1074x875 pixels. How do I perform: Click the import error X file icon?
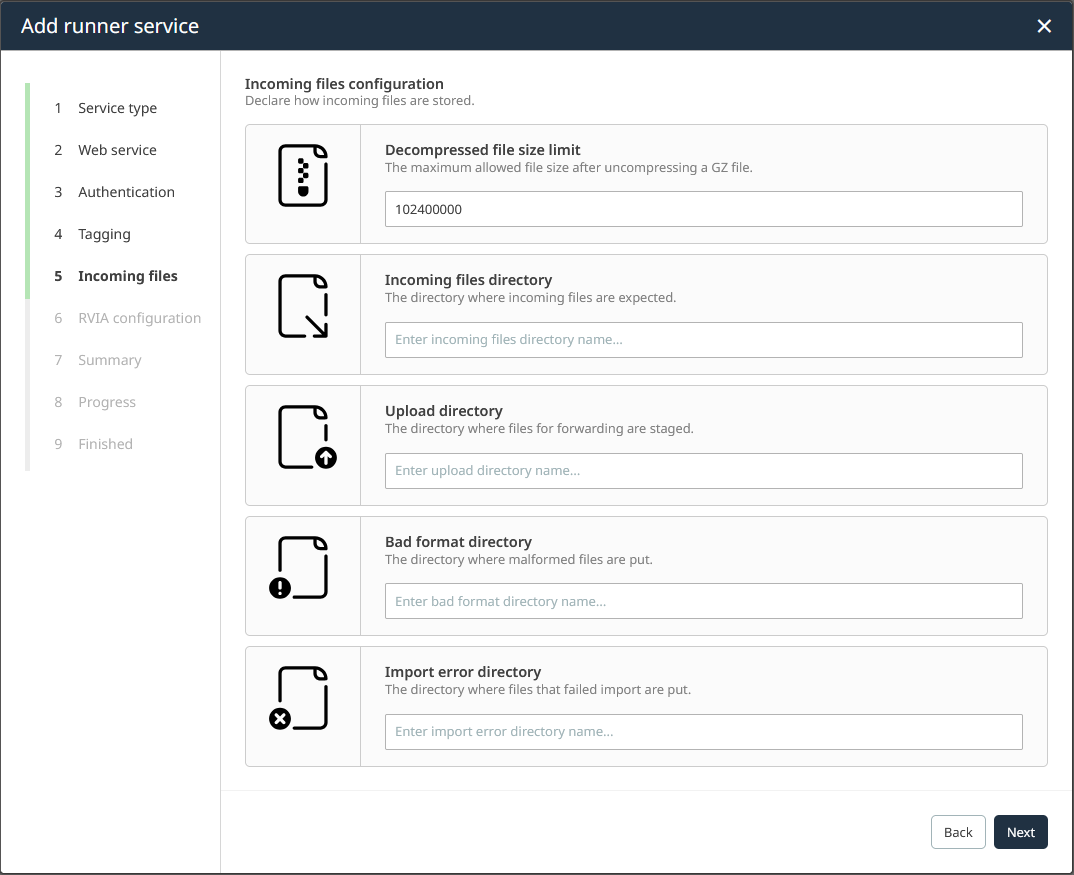tap(301, 698)
